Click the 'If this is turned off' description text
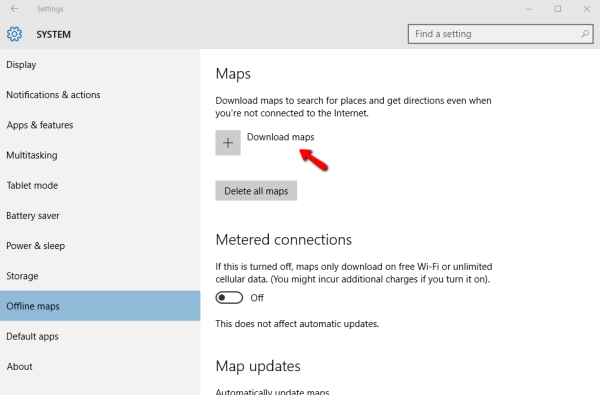This screenshot has width=600, height=395. coord(354,273)
